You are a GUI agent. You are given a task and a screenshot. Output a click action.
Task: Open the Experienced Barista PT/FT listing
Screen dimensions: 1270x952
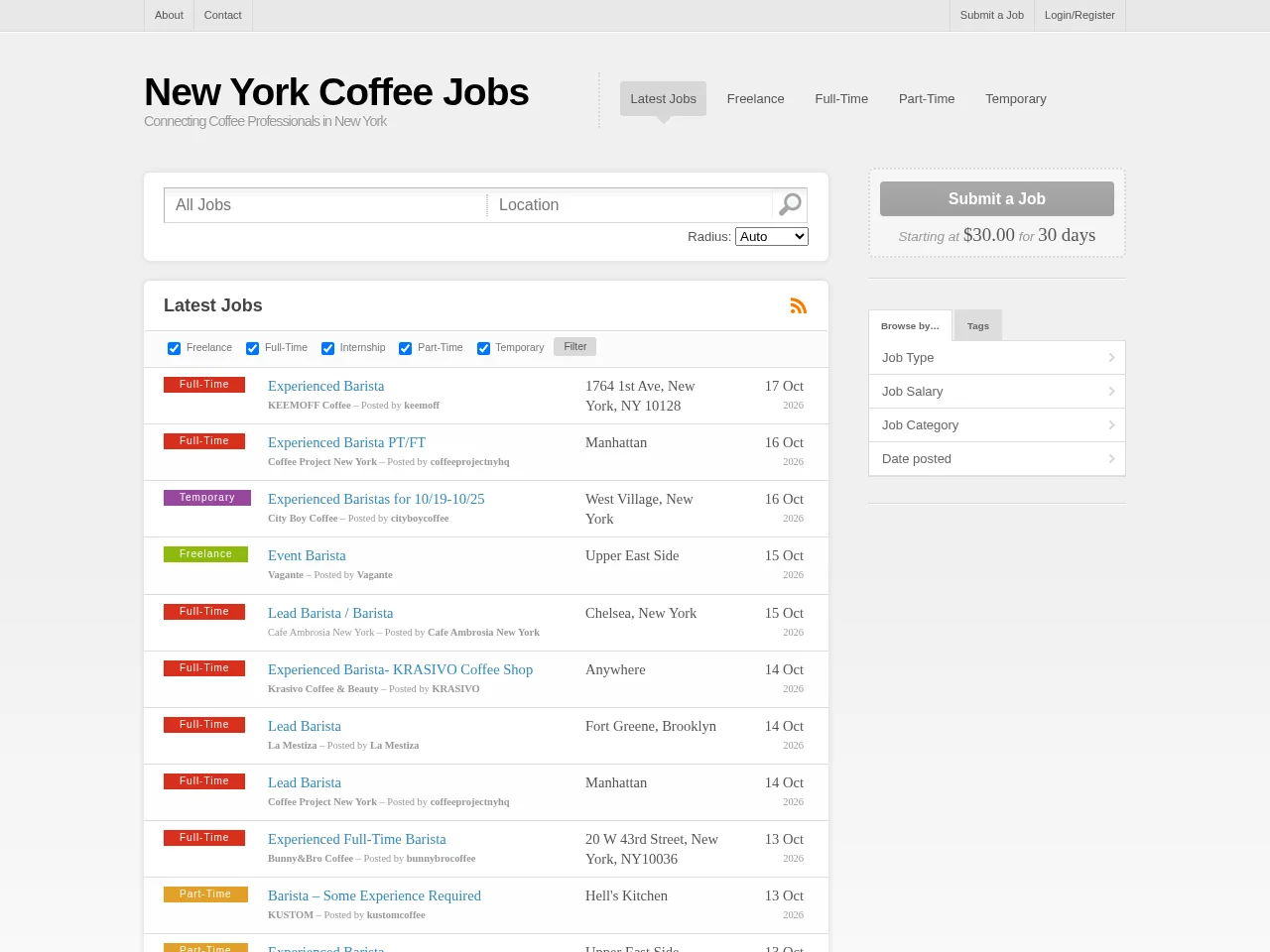(x=346, y=442)
